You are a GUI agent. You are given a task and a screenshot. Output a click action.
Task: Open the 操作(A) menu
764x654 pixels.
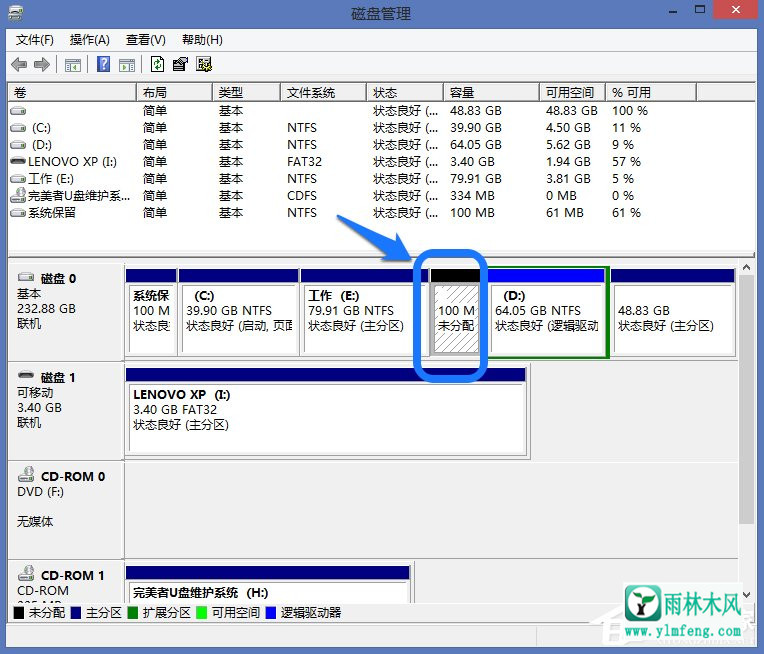tap(90, 40)
